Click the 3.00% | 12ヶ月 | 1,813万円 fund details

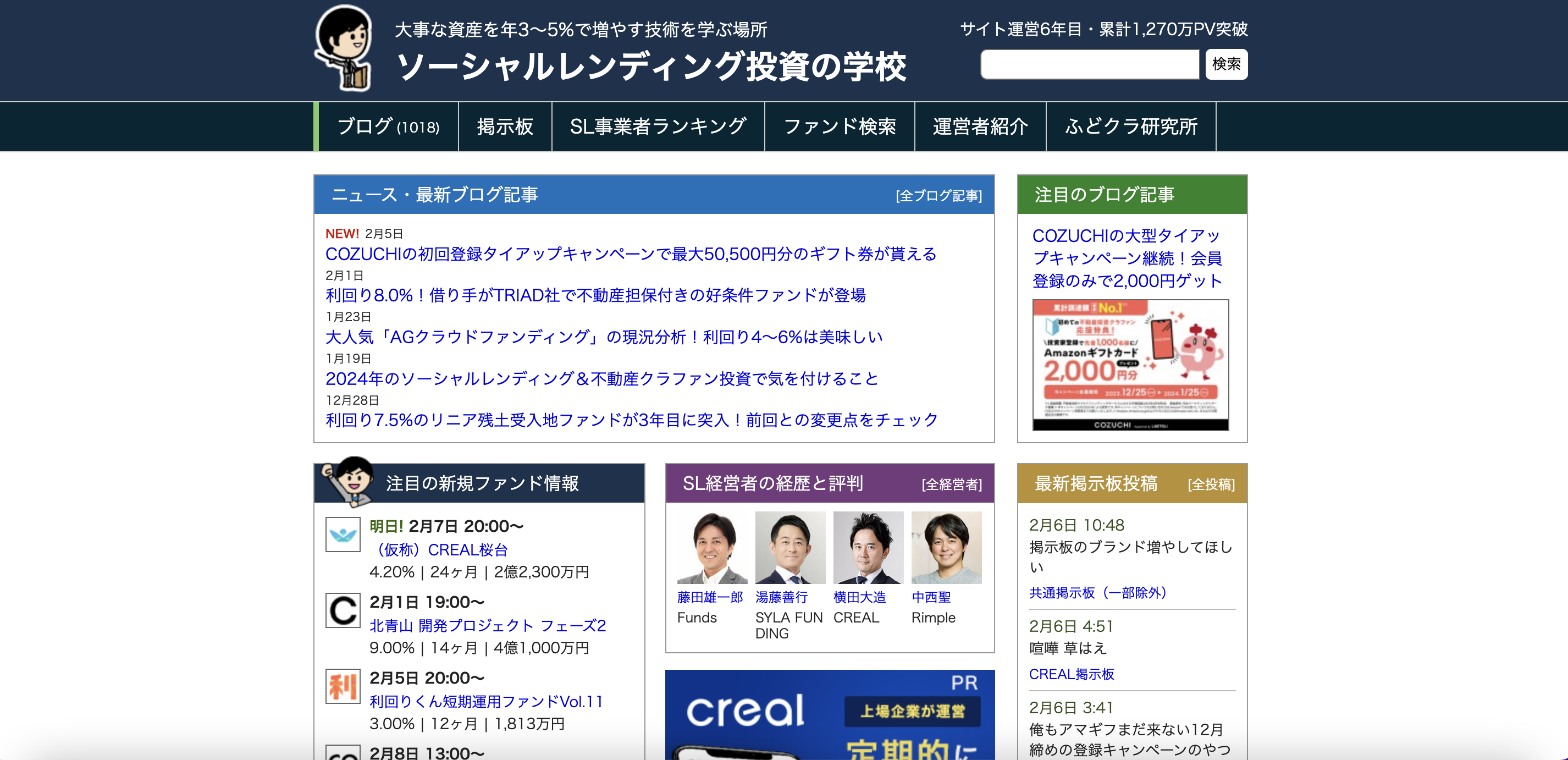tap(467, 724)
